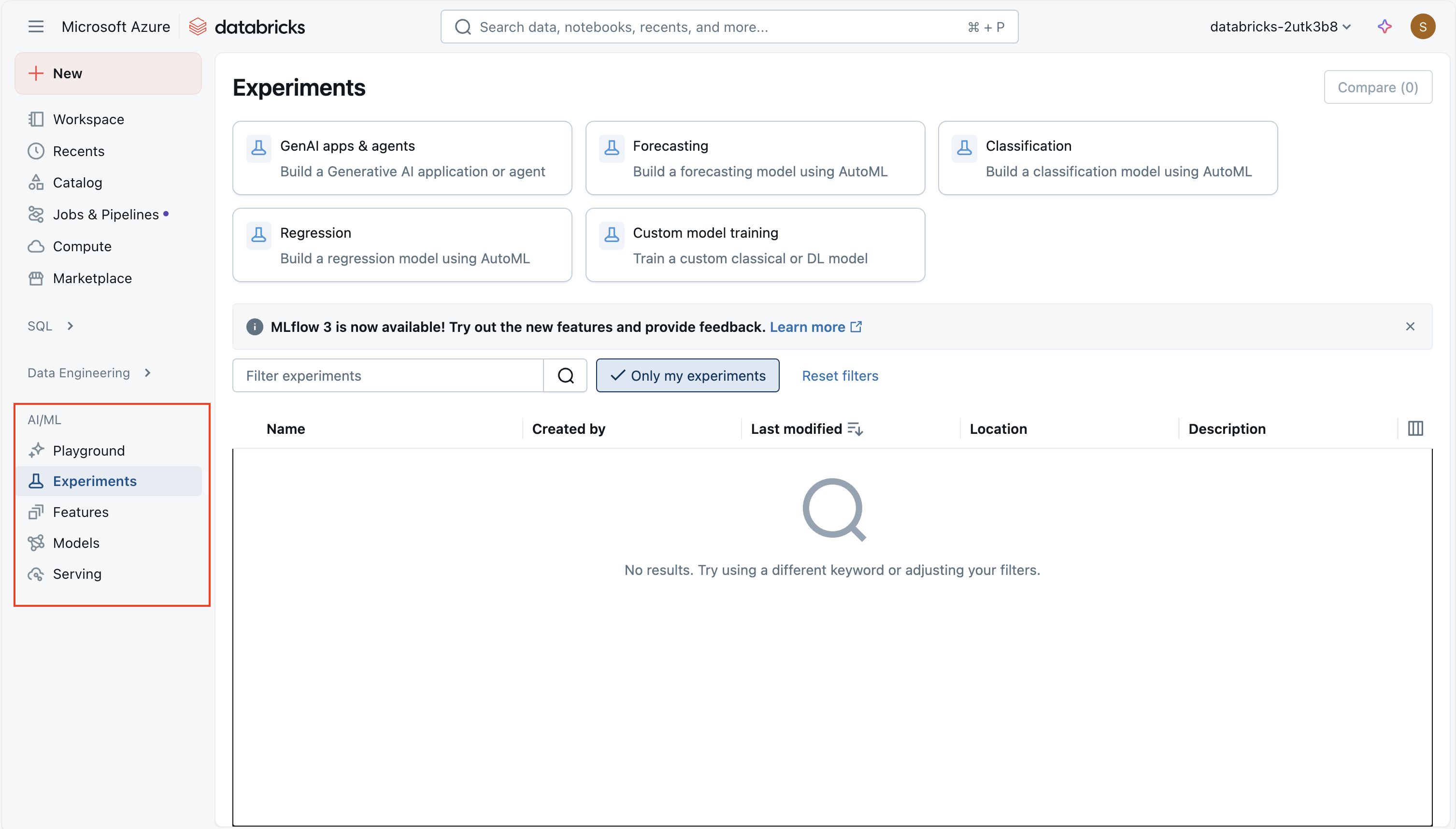Screen dimensions: 1456x829
Task: Open the Serving menu item
Action: [77, 574]
